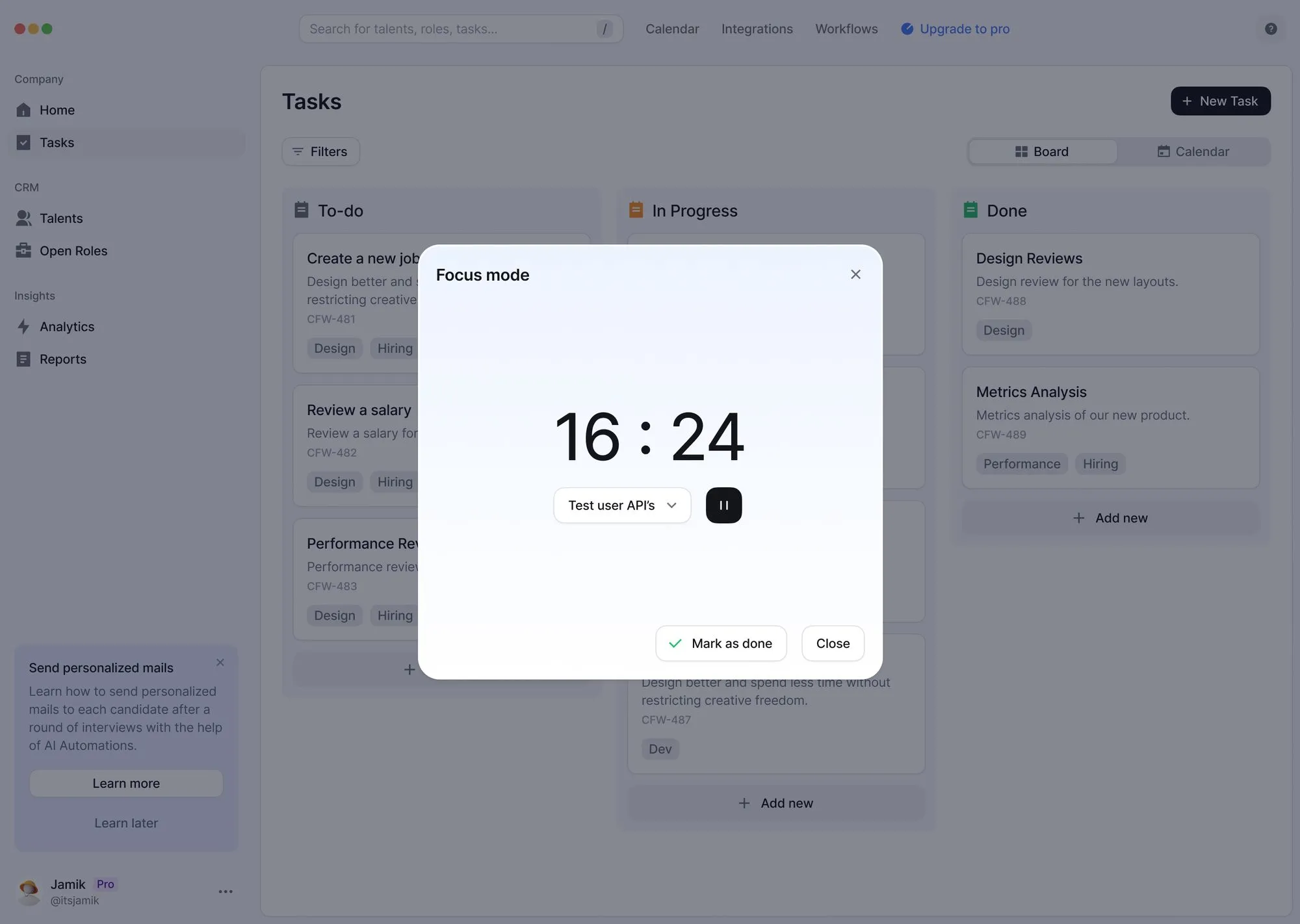Dismiss the Send personalized mails card
The height and width of the screenshot is (924, 1300).
(x=220, y=662)
